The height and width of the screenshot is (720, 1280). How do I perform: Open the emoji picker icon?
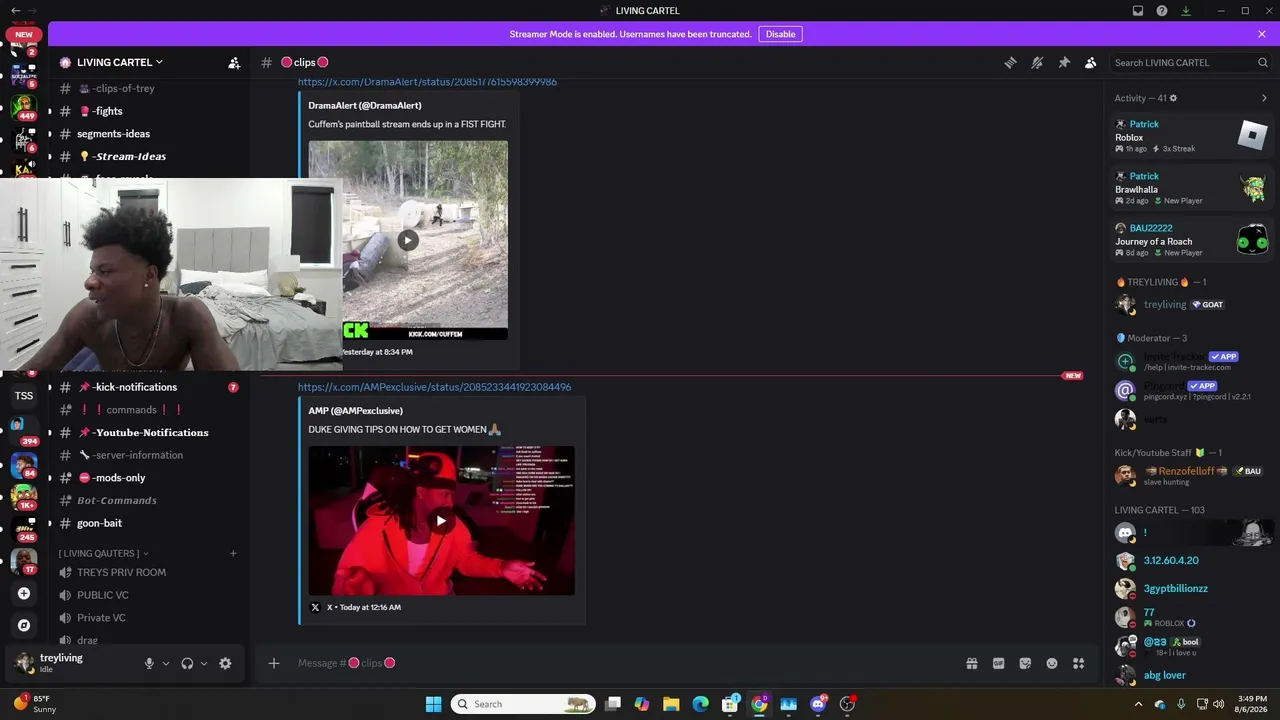point(1052,663)
